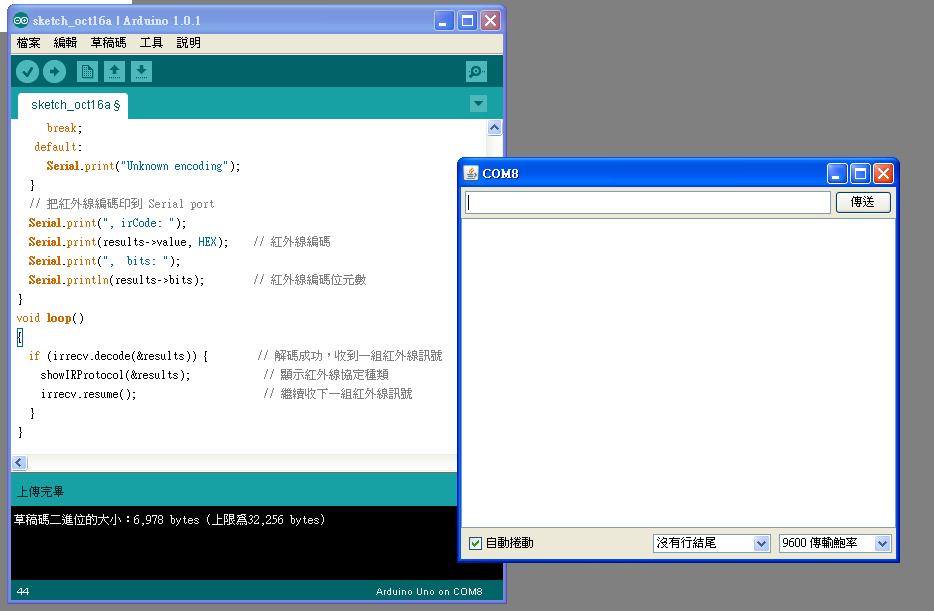934x611 pixels.
Task: Click the 'Serial.println(results->bits);' line
Action: [116, 279]
